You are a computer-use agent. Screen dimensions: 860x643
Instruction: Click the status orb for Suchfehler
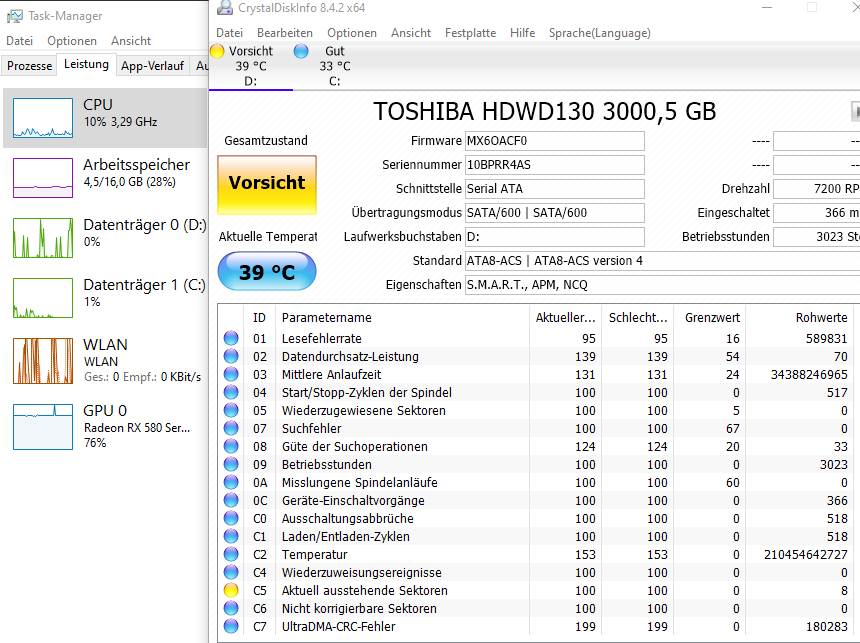pyautogui.click(x=231, y=428)
